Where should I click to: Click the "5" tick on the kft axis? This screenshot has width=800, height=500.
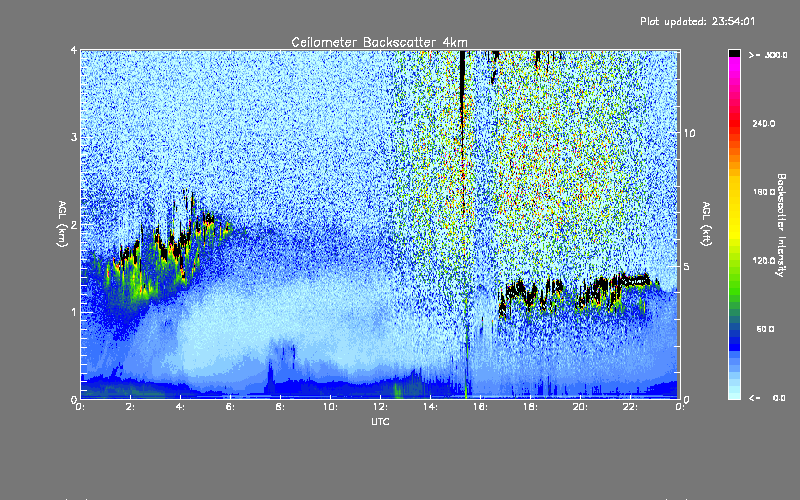pos(687,266)
